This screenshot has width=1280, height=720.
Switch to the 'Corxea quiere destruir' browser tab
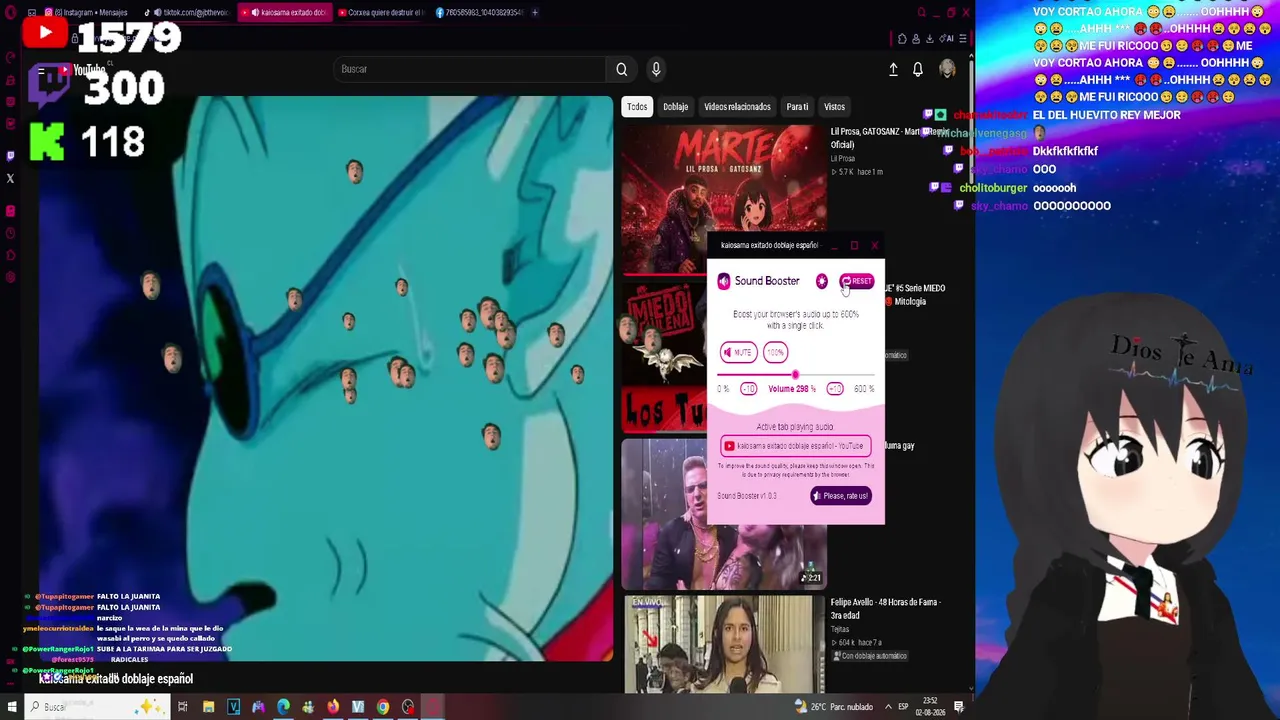[381, 12]
